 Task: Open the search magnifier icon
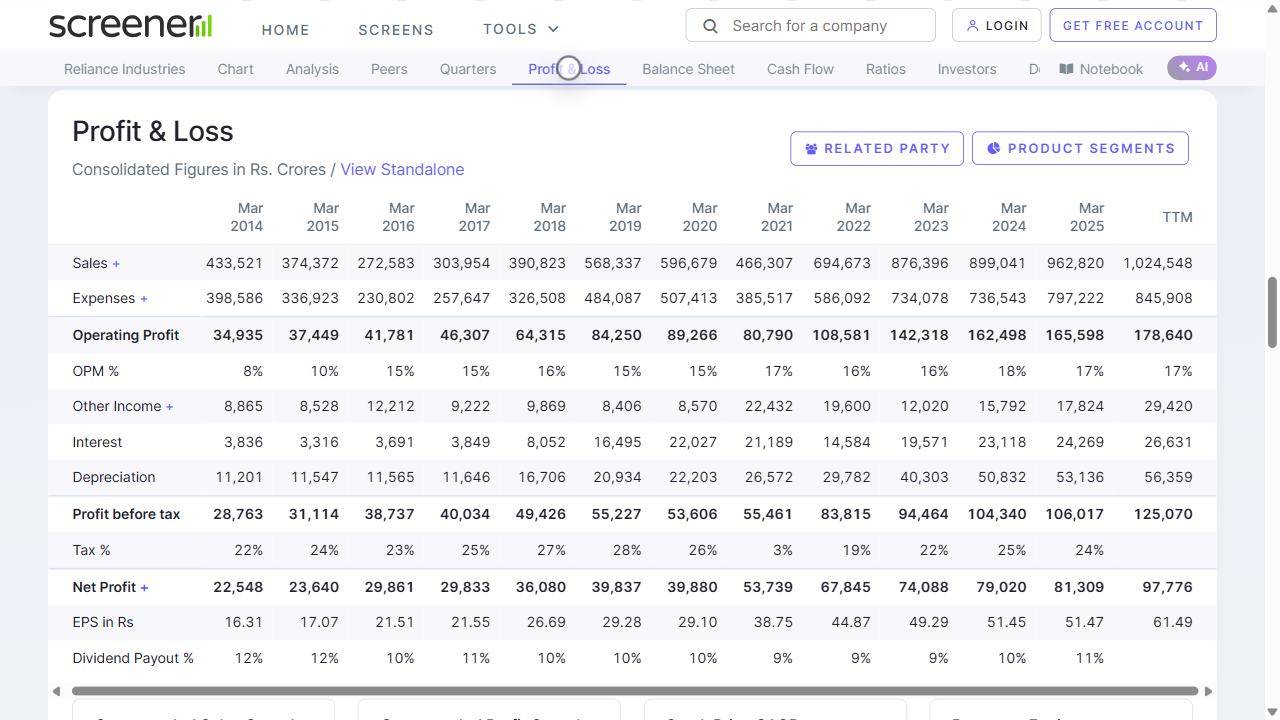point(710,25)
